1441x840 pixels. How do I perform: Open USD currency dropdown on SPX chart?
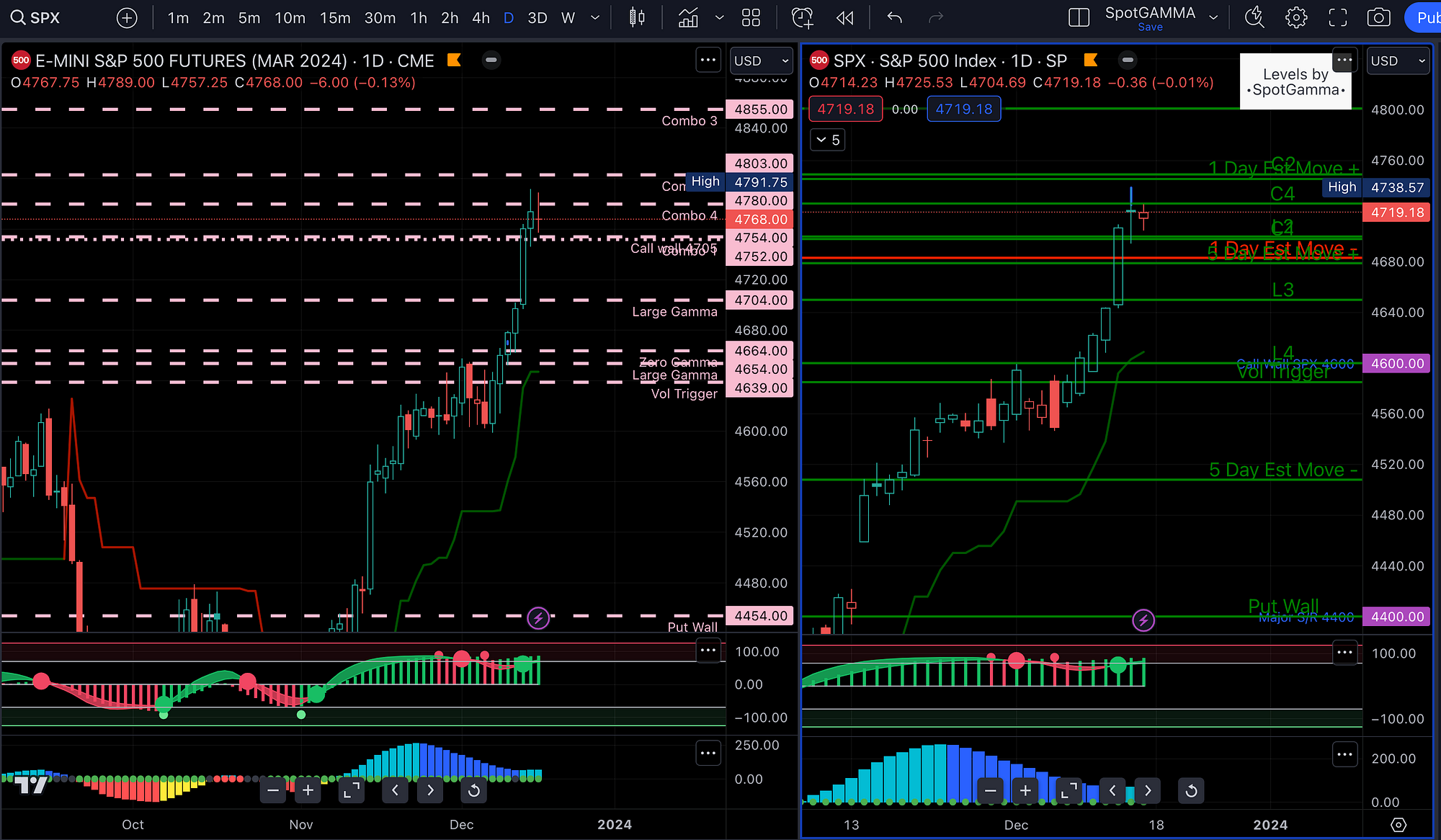[x=1398, y=61]
